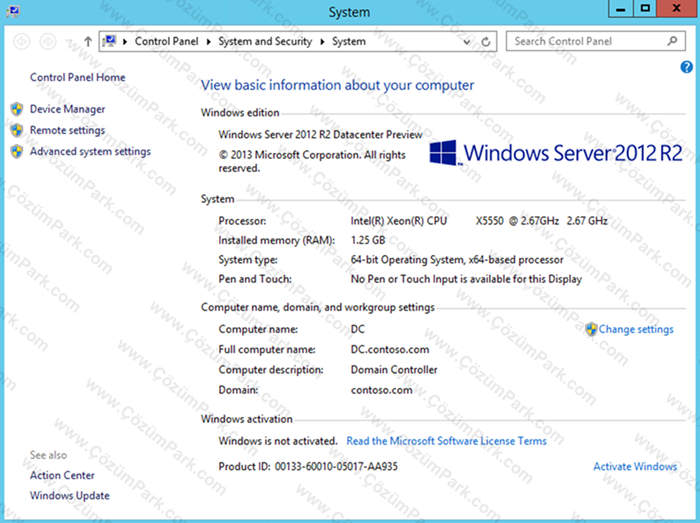Click the shield icon beside Remote settings
Image resolution: width=700 pixels, height=523 pixels.
17,130
